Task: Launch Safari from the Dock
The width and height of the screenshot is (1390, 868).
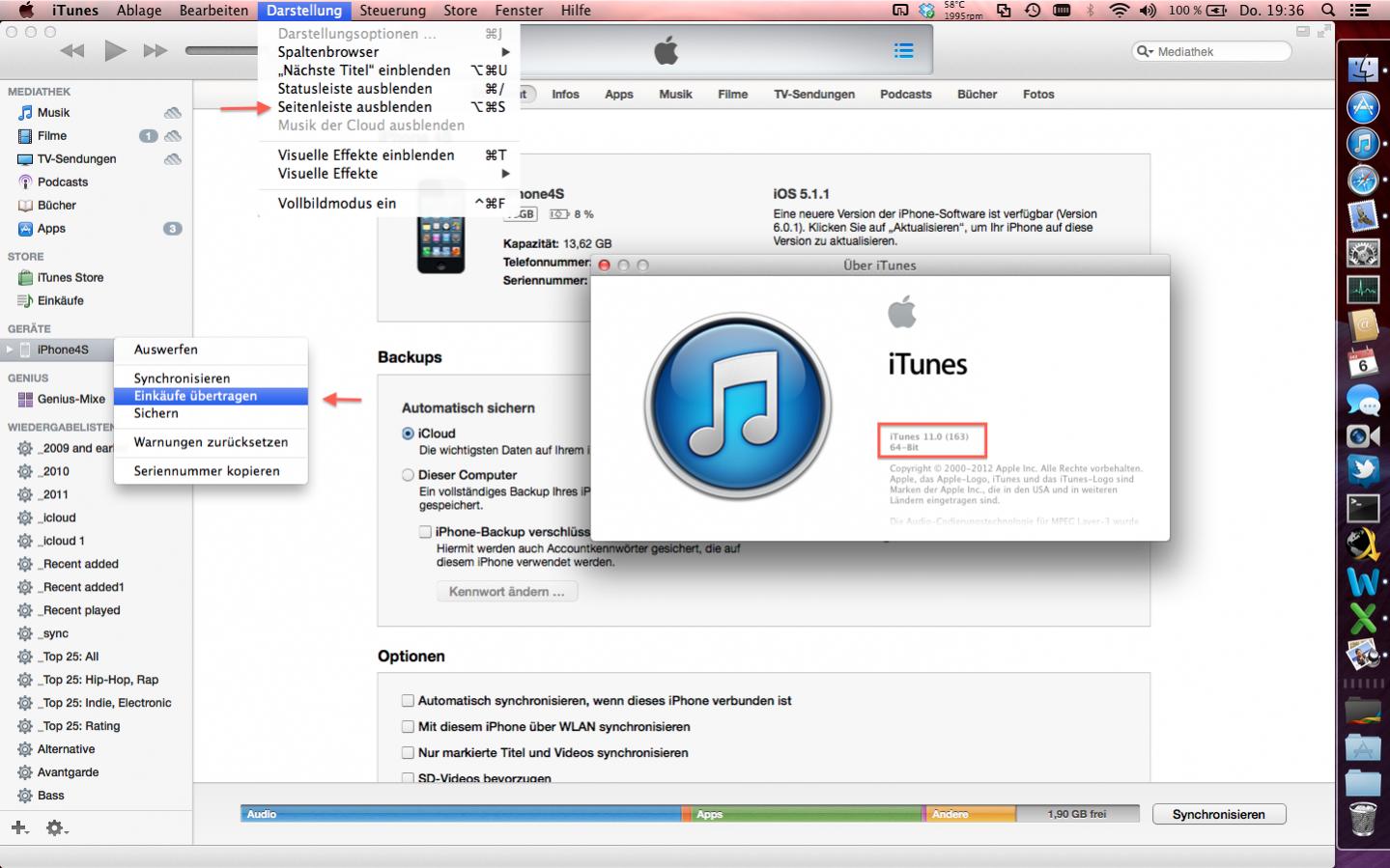Action: click(x=1363, y=180)
